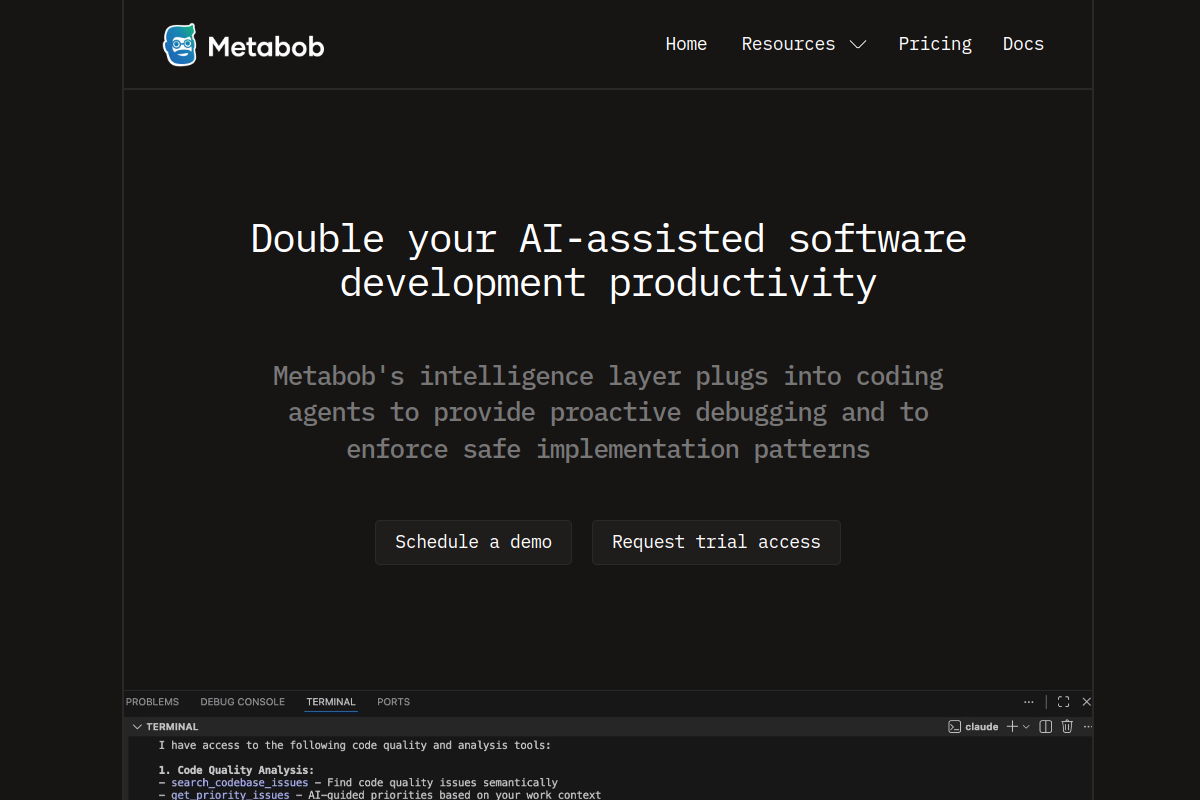
Task: Click the claude terminal name label
Action: click(982, 727)
